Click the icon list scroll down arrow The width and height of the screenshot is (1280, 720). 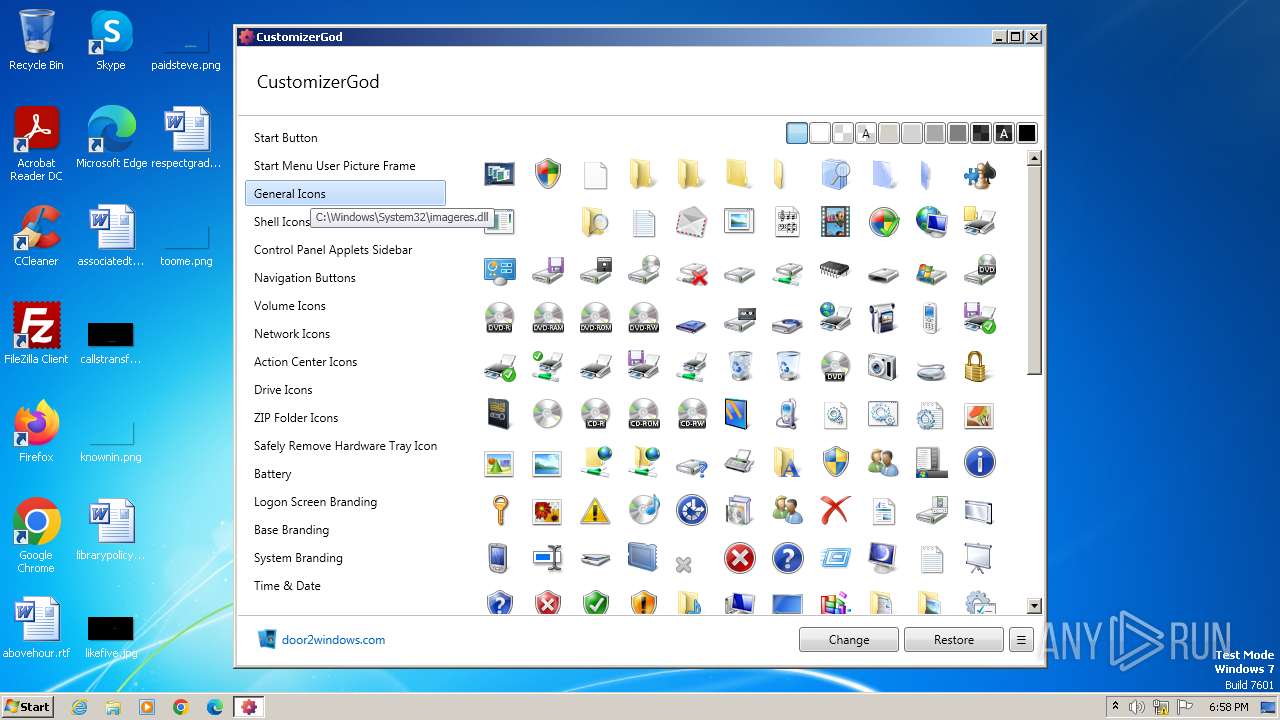tap(1034, 606)
